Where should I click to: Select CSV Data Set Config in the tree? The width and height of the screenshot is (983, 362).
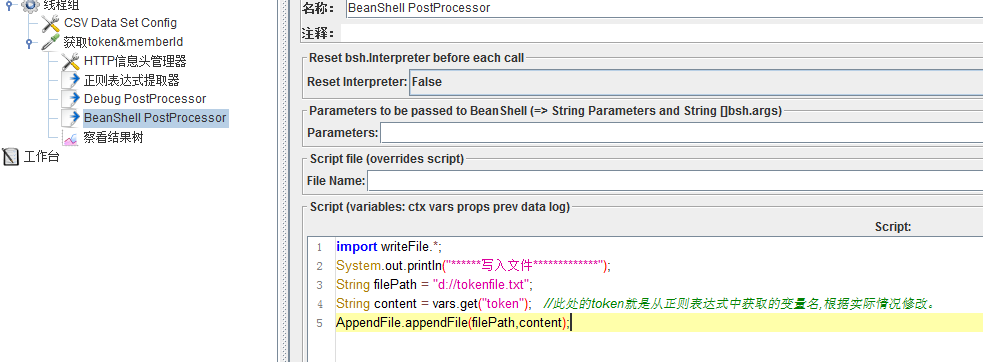[120, 23]
